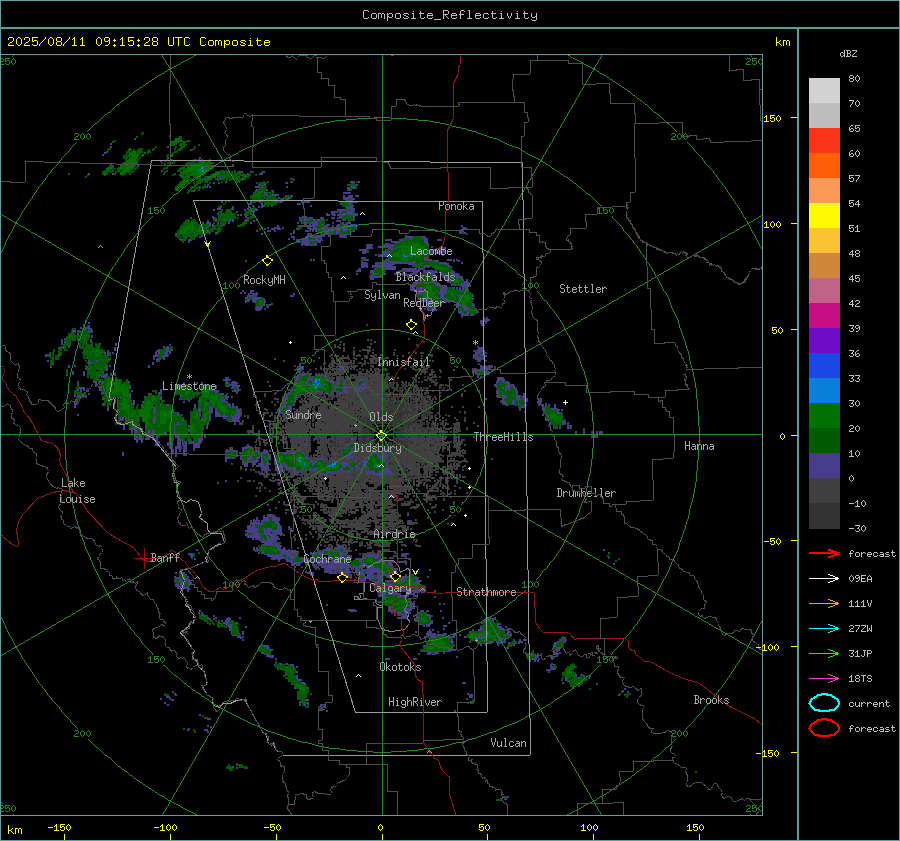
Task: Click the Cochrane city label
Action: 327,559
